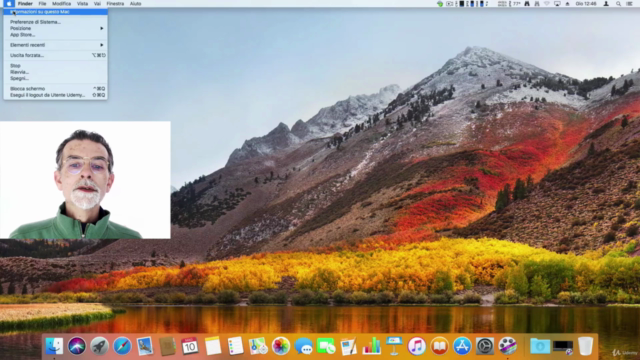640x360 pixels.
Task: Choose Esegui il logout da Utente Udemy
Action: pyautogui.click(x=56, y=95)
